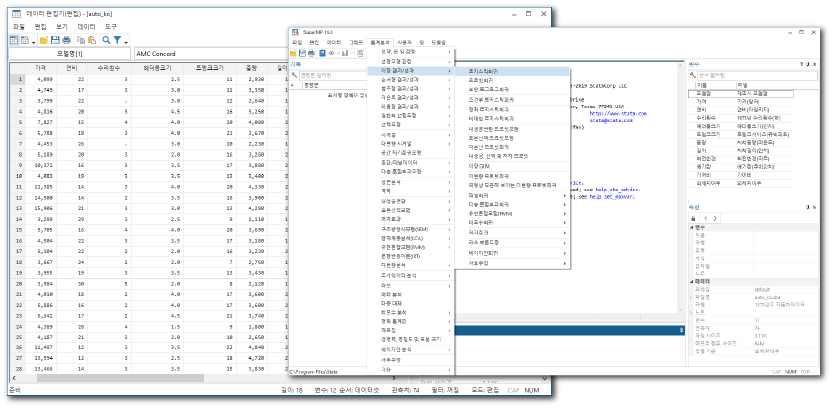Image resolution: width=832 pixels, height=408 pixels.
Task: Choose 이항 GLM submenu entry
Action: click(513, 166)
